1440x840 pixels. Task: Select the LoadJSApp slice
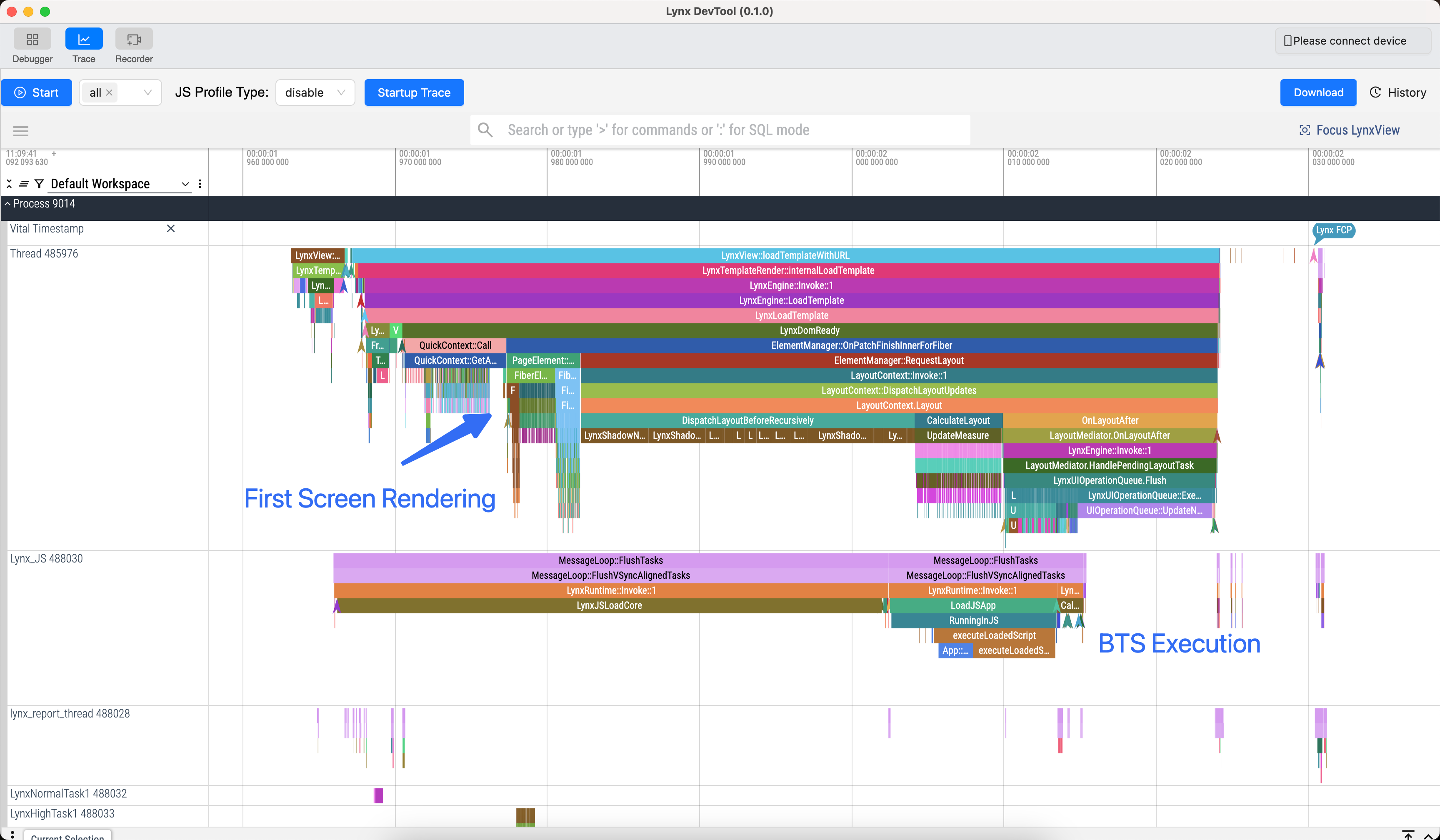pos(972,605)
